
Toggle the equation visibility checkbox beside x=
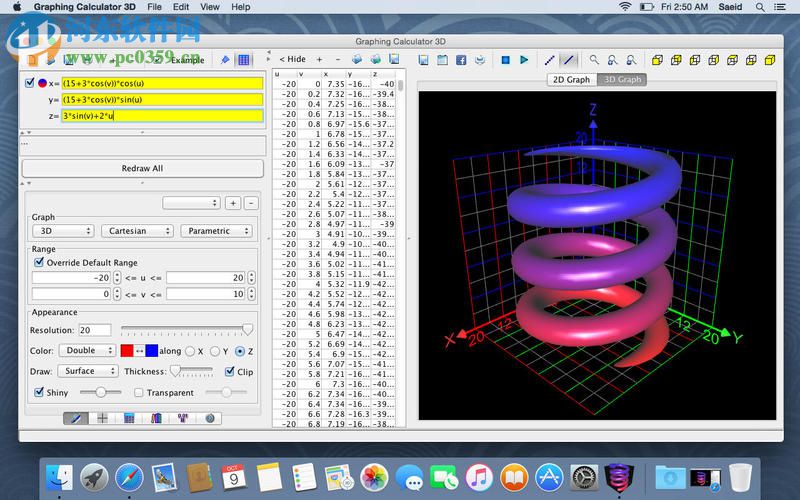[x=30, y=82]
